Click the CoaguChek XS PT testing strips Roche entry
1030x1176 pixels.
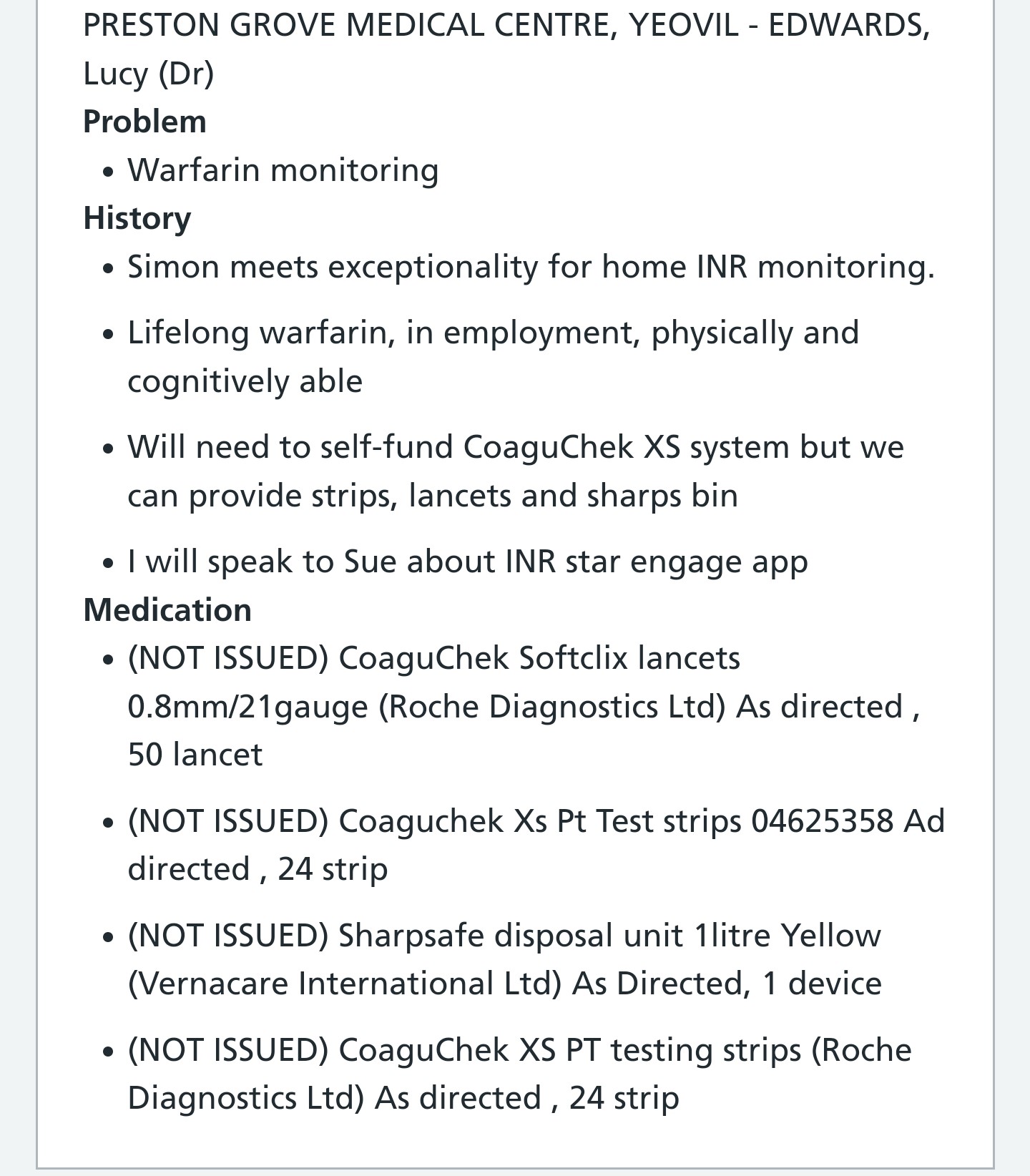click(x=519, y=1074)
